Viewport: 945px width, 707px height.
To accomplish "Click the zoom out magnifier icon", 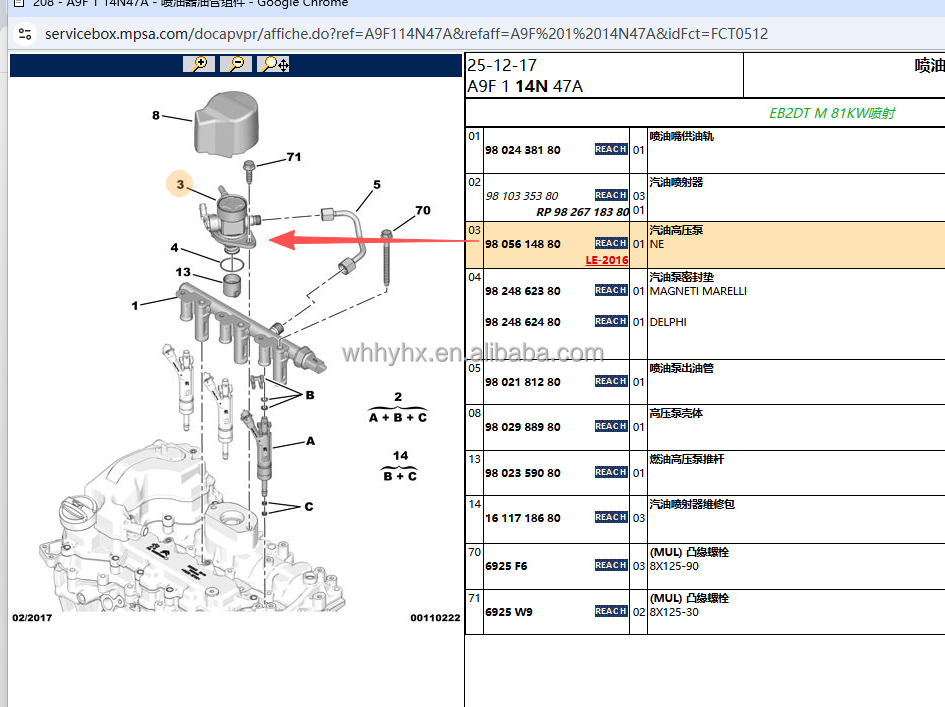I will [236, 64].
